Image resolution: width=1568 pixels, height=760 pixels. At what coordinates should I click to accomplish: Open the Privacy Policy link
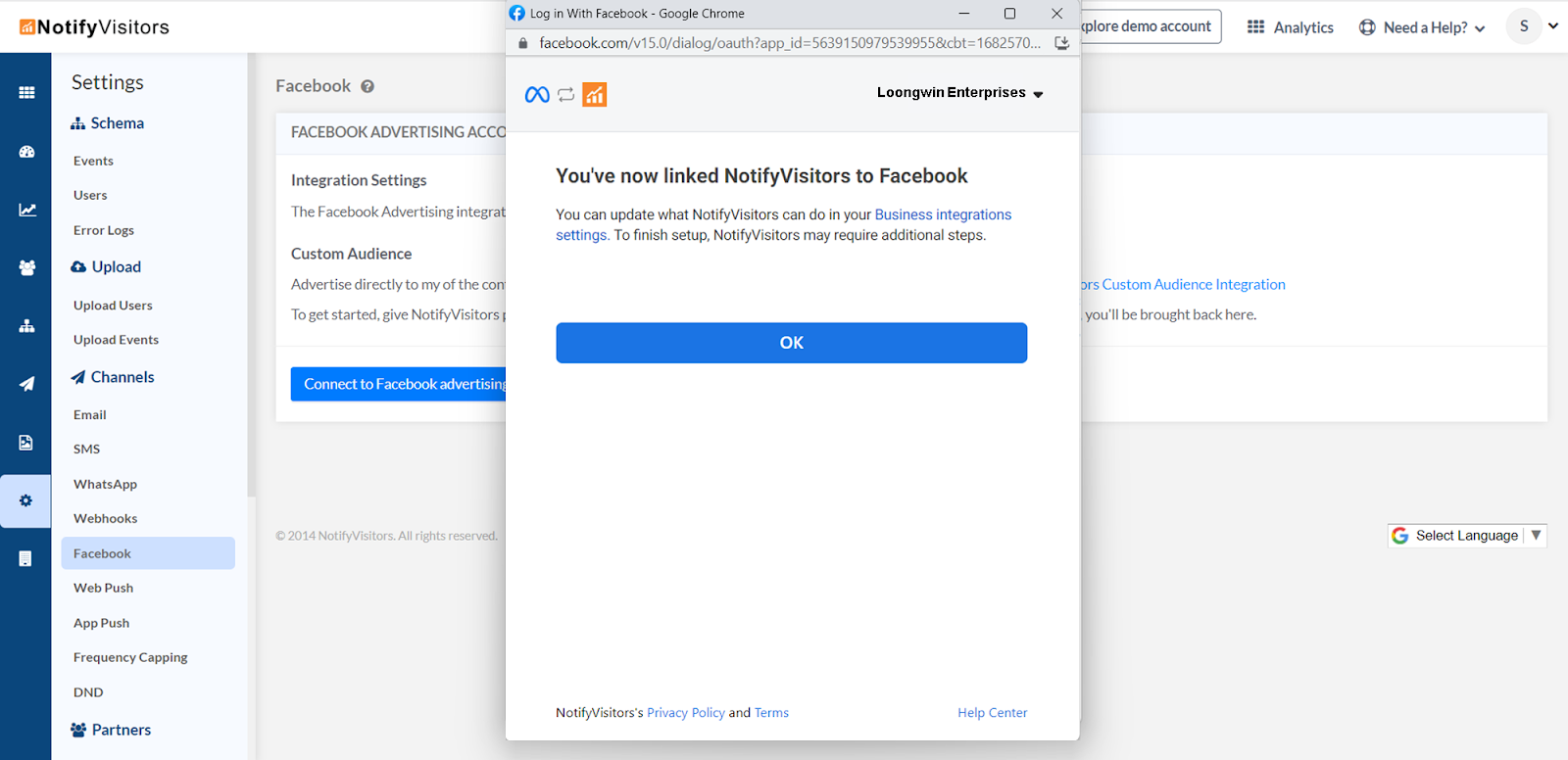[686, 713]
